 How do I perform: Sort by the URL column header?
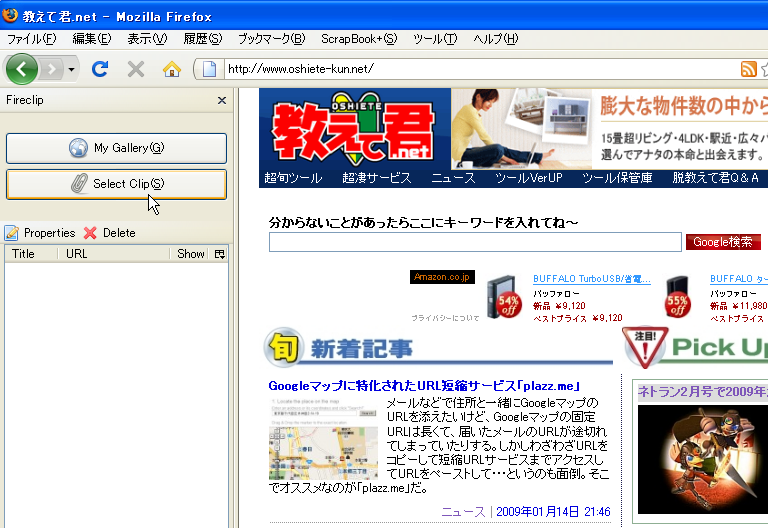pyautogui.click(x=114, y=254)
